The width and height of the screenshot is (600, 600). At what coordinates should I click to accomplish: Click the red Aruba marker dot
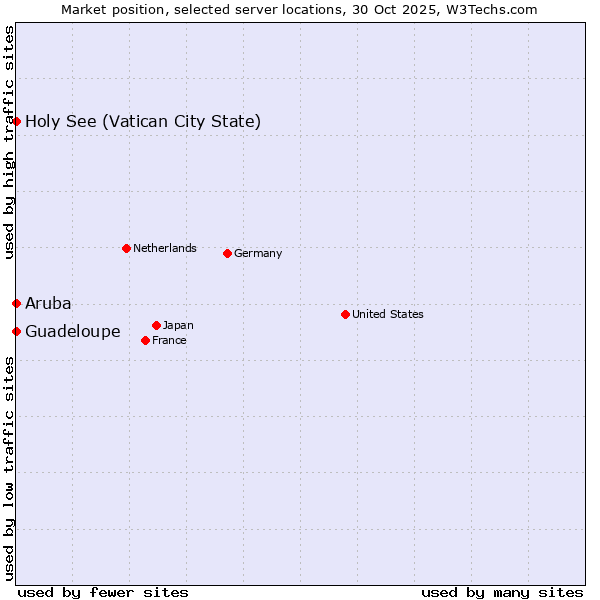point(17,303)
